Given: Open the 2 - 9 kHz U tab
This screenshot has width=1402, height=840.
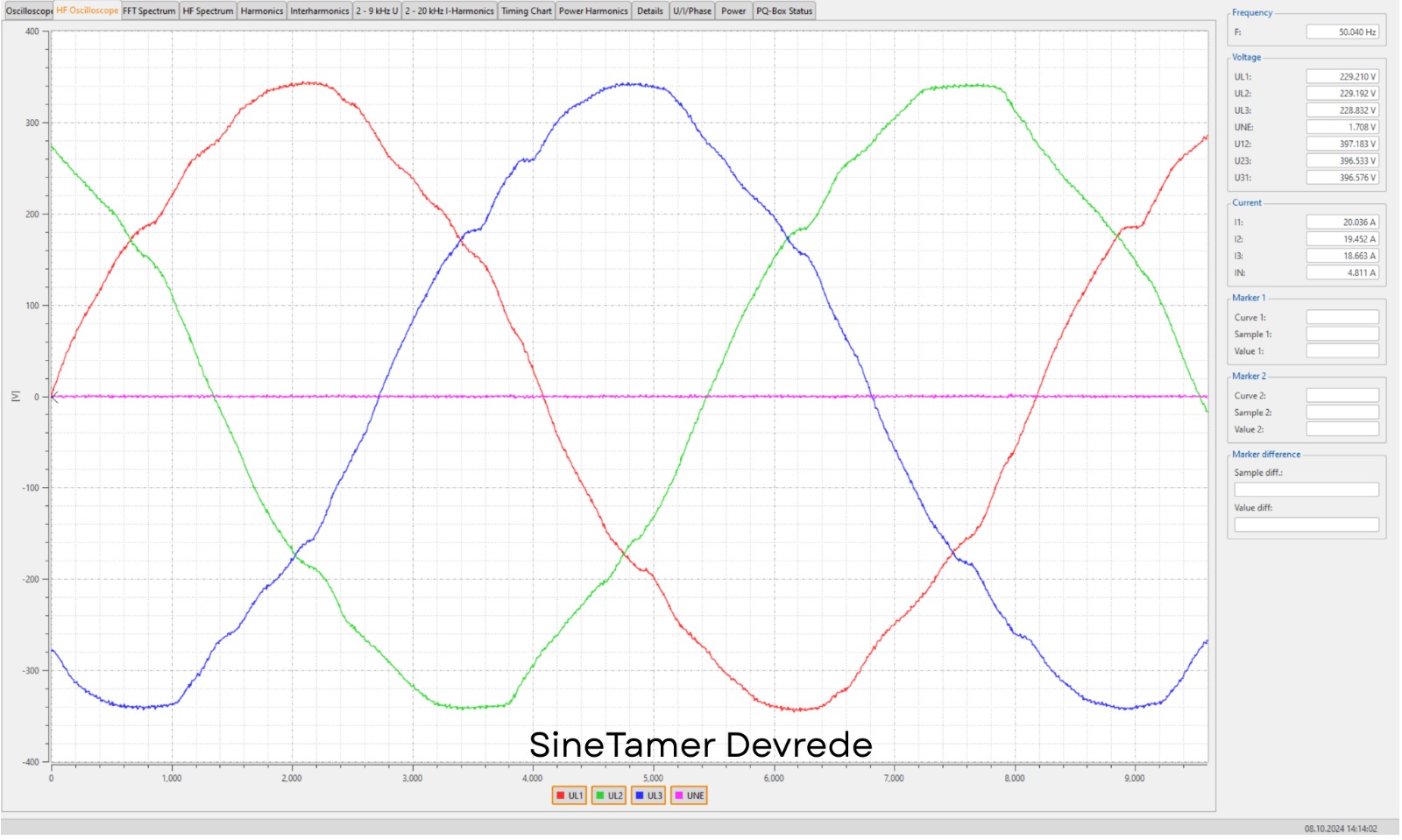Looking at the screenshot, I should click(x=377, y=11).
